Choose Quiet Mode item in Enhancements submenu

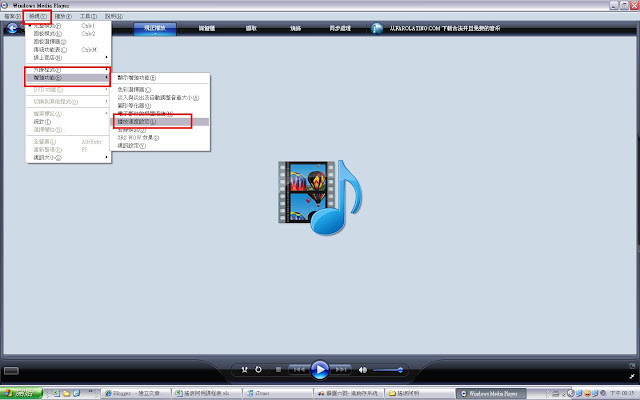coord(160,130)
